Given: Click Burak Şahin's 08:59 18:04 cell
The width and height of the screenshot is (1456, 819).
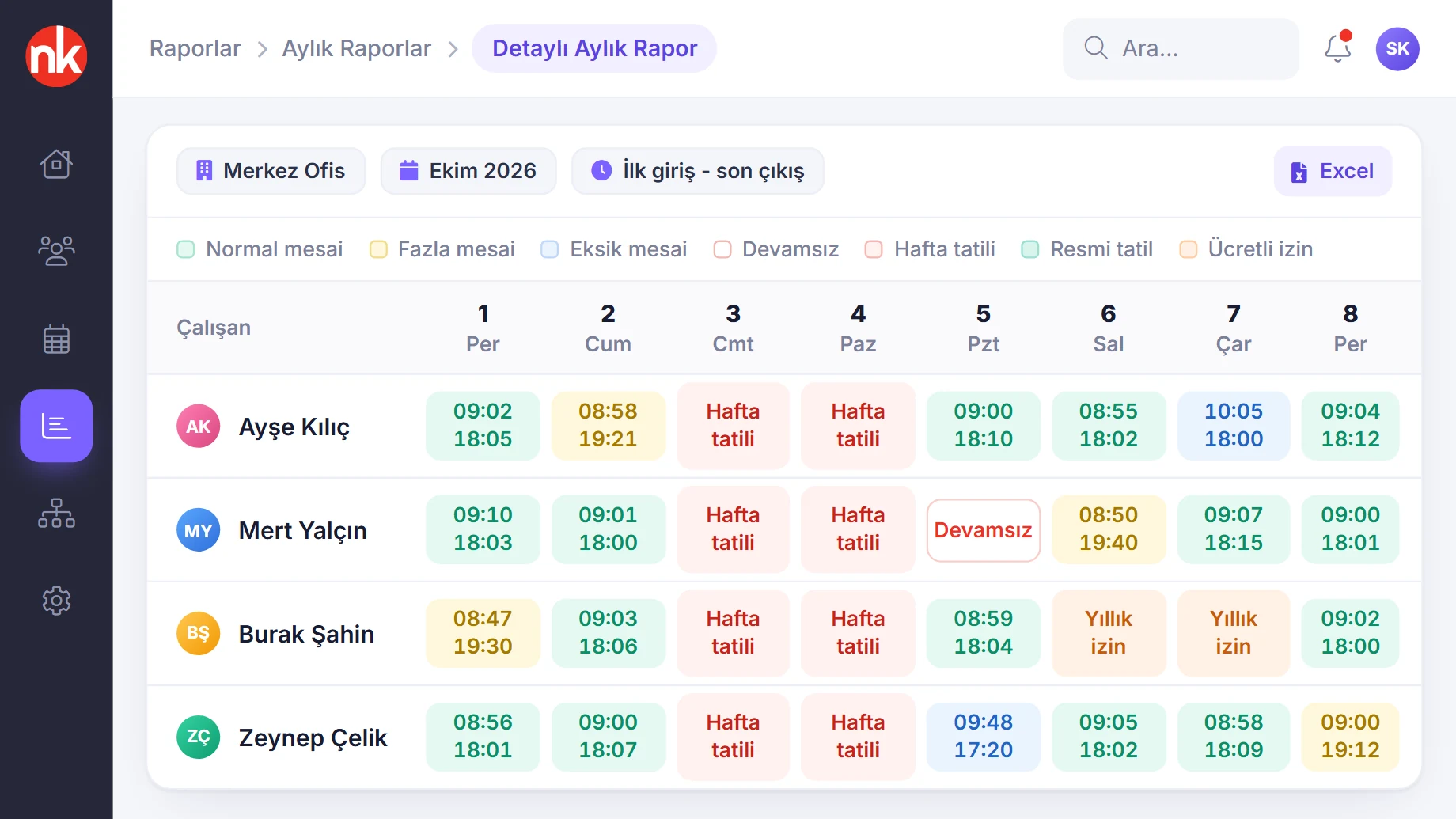Looking at the screenshot, I should [x=984, y=633].
